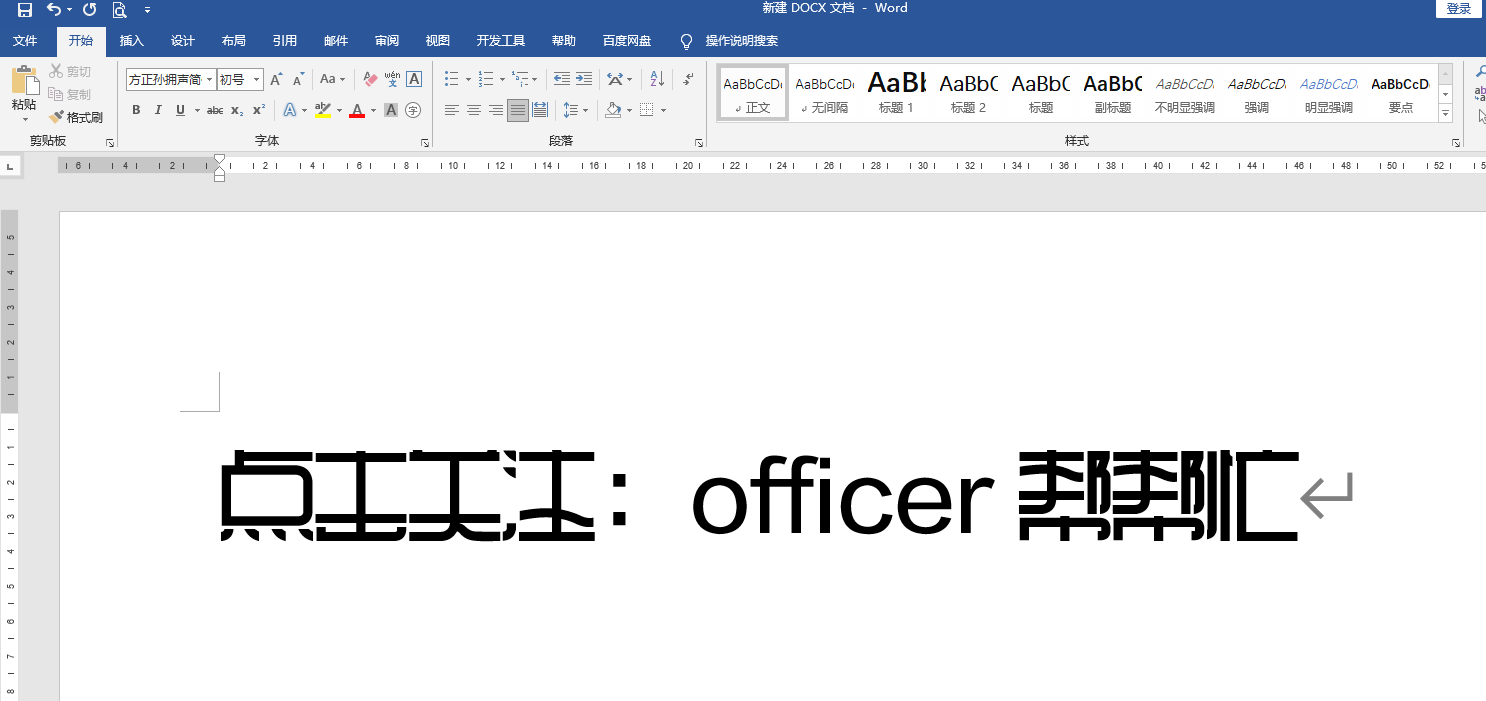Click the multilevel list icon

coord(520,79)
